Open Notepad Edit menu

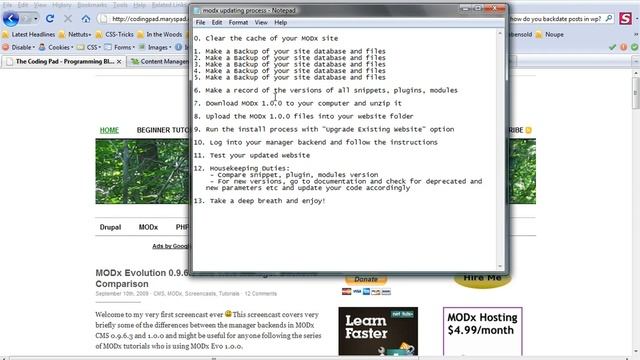click(x=217, y=22)
